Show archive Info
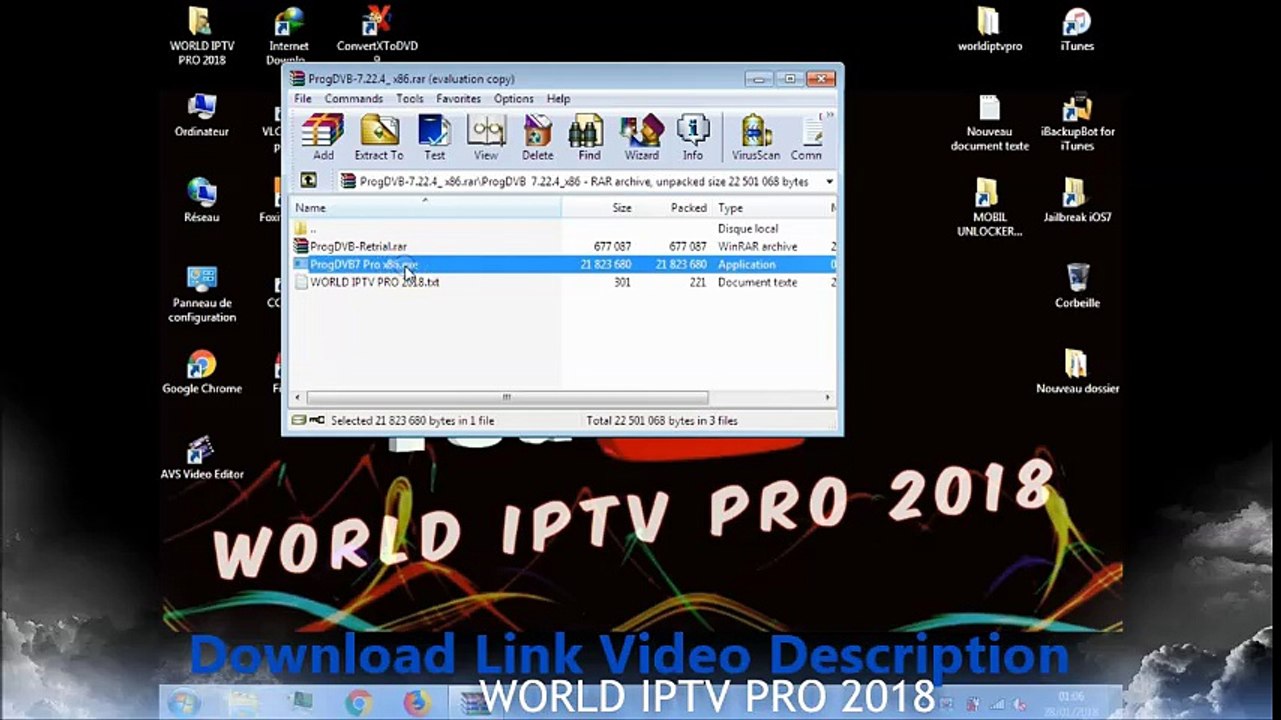The width and height of the screenshot is (1281, 720). click(x=693, y=137)
